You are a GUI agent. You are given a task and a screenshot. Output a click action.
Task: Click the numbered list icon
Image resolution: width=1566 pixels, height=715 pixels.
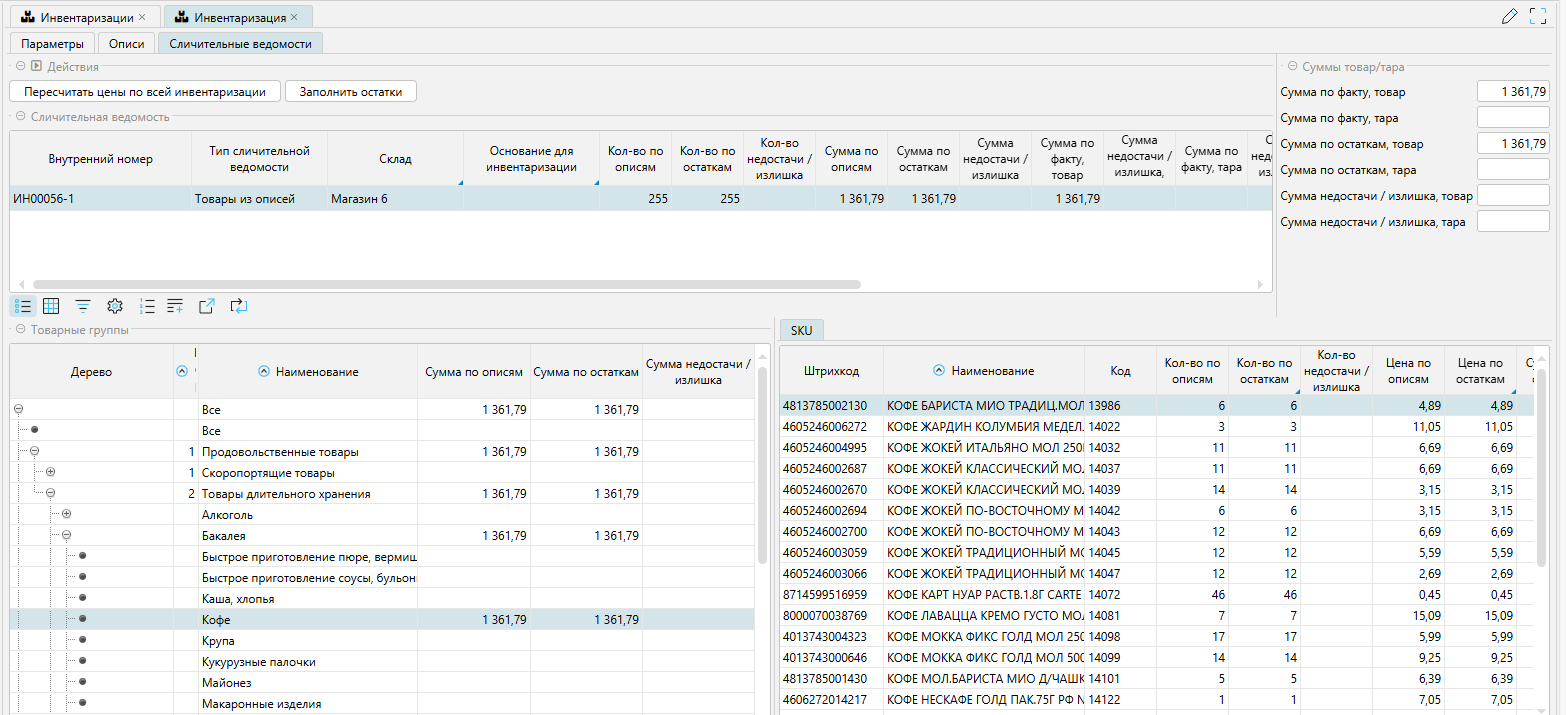tap(147, 306)
